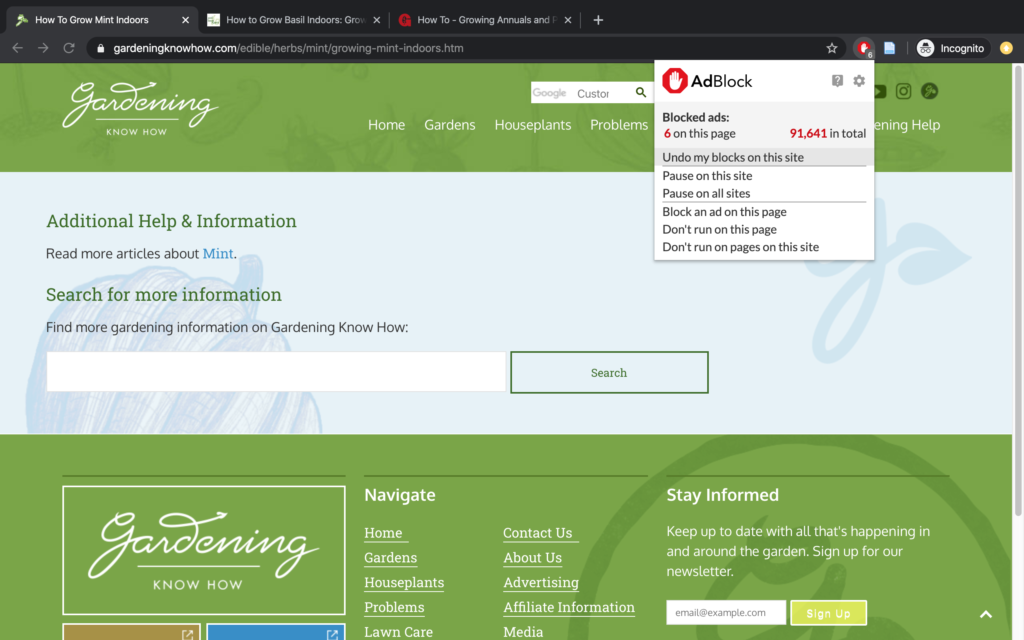Click the footer Gardening Know How logo
This screenshot has height=640, width=1024.
(x=204, y=550)
